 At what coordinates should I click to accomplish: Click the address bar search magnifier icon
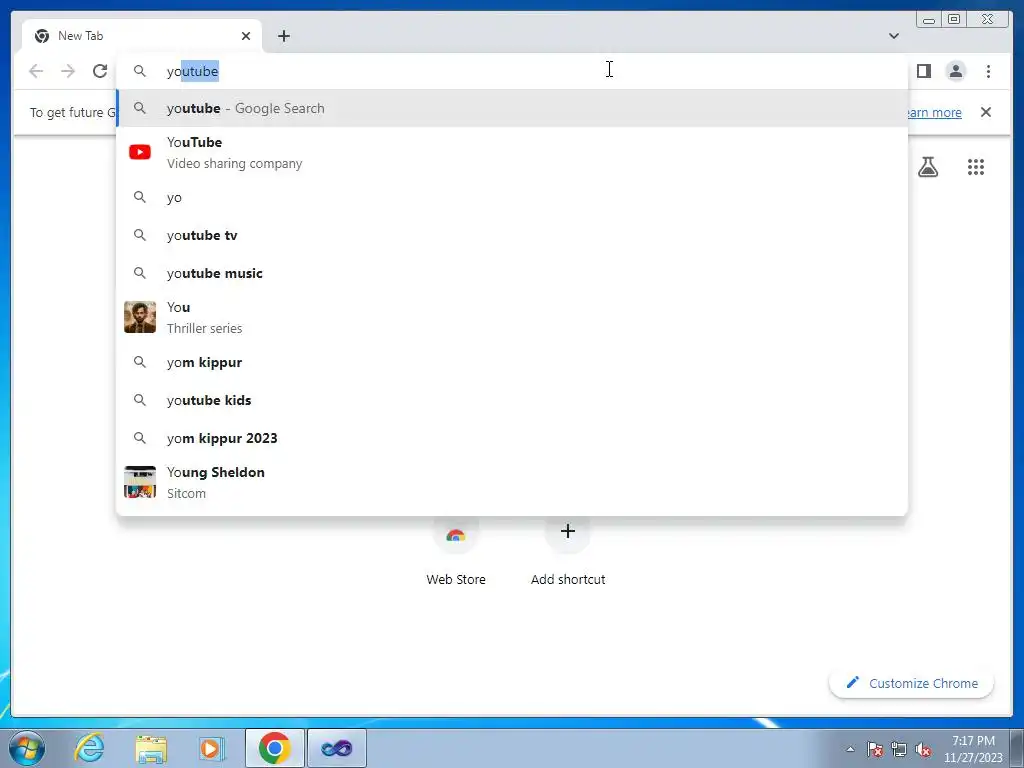140,71
